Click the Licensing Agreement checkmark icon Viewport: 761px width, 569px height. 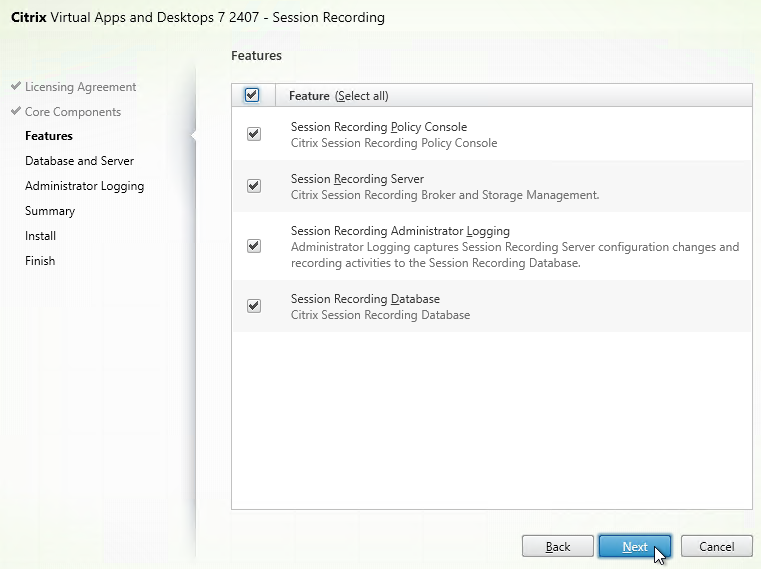pyautogui.click(x=16, y=86)
